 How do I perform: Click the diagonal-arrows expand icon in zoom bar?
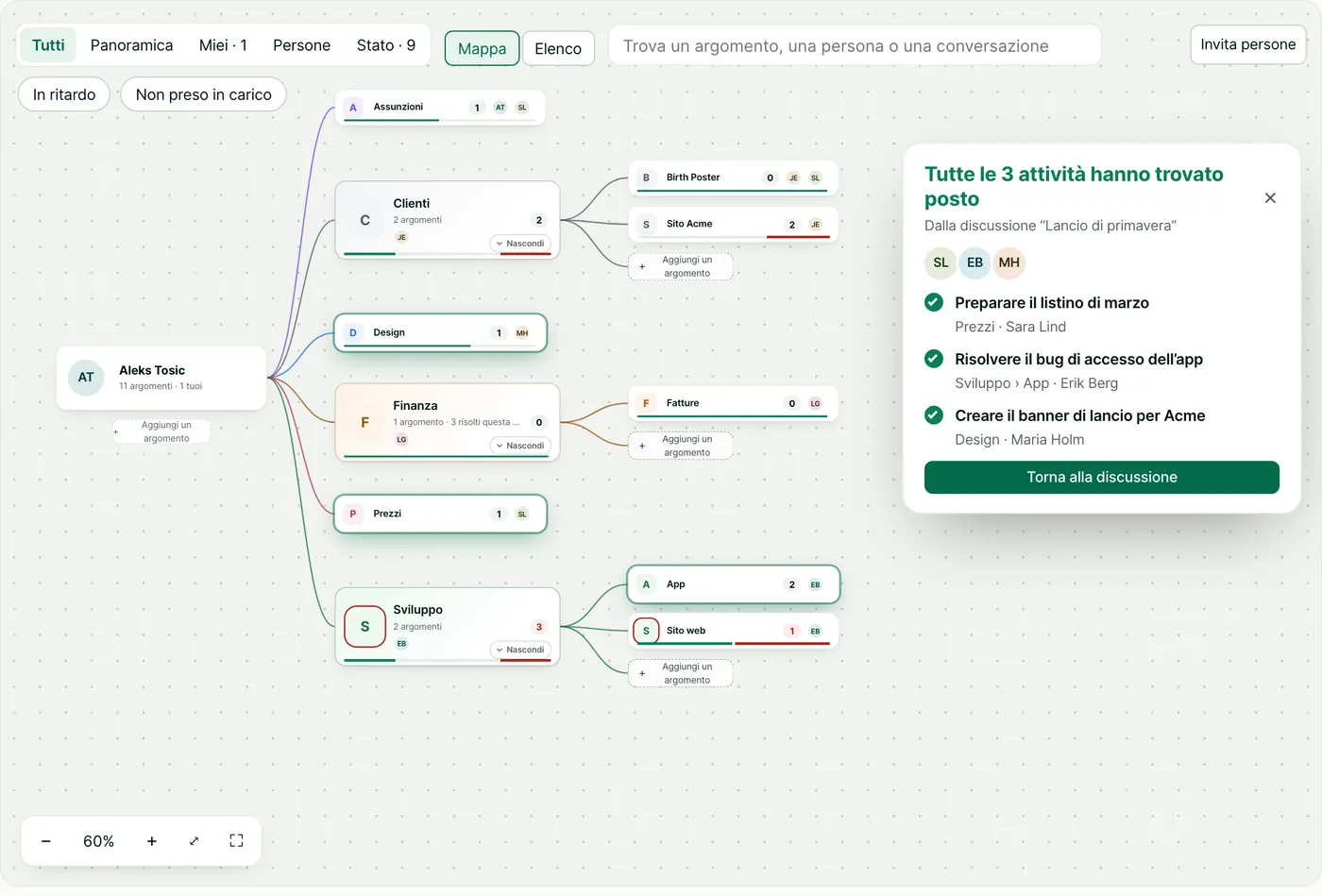point(194,841)
